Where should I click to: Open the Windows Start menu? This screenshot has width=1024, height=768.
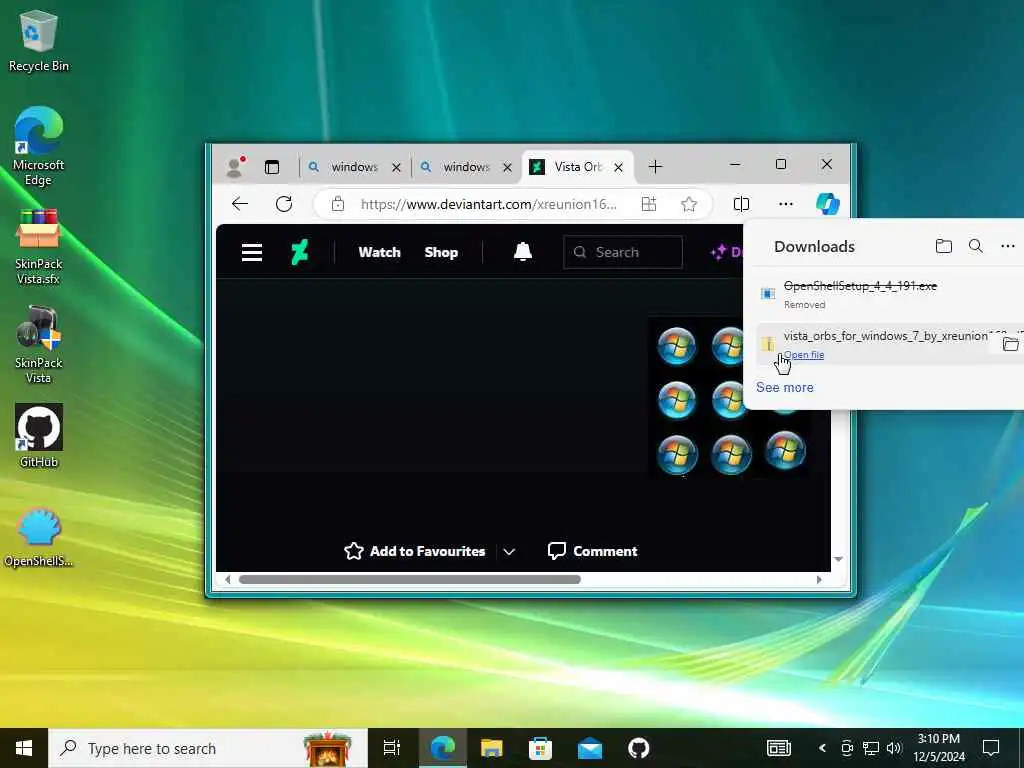point(24,748)
